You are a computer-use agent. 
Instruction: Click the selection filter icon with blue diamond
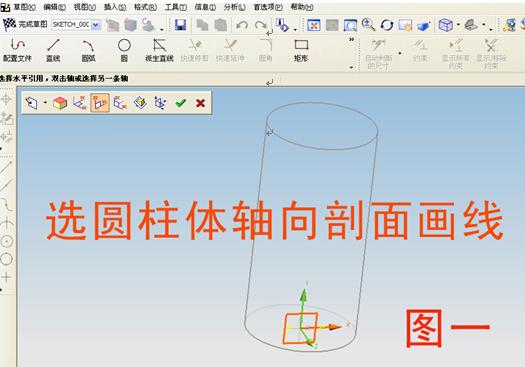coord(282,25)
